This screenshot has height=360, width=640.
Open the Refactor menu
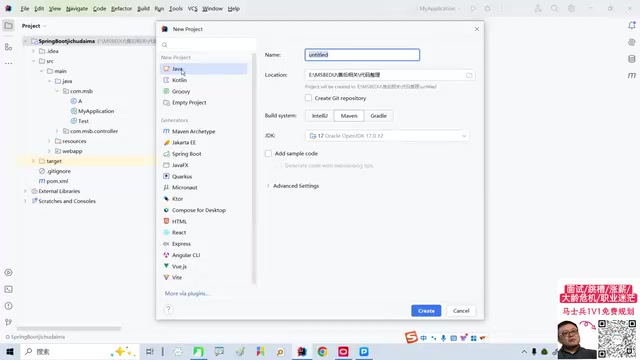click(122, 9)
